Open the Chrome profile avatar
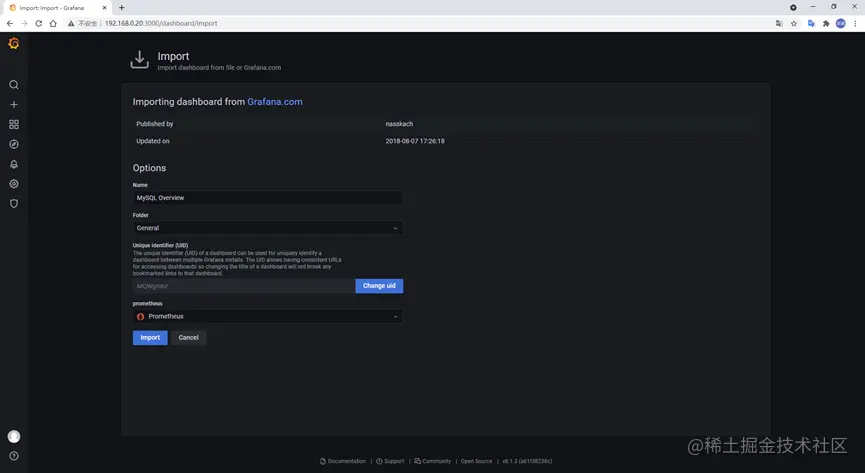Viewport: 865px width, 473px height. 840,23
